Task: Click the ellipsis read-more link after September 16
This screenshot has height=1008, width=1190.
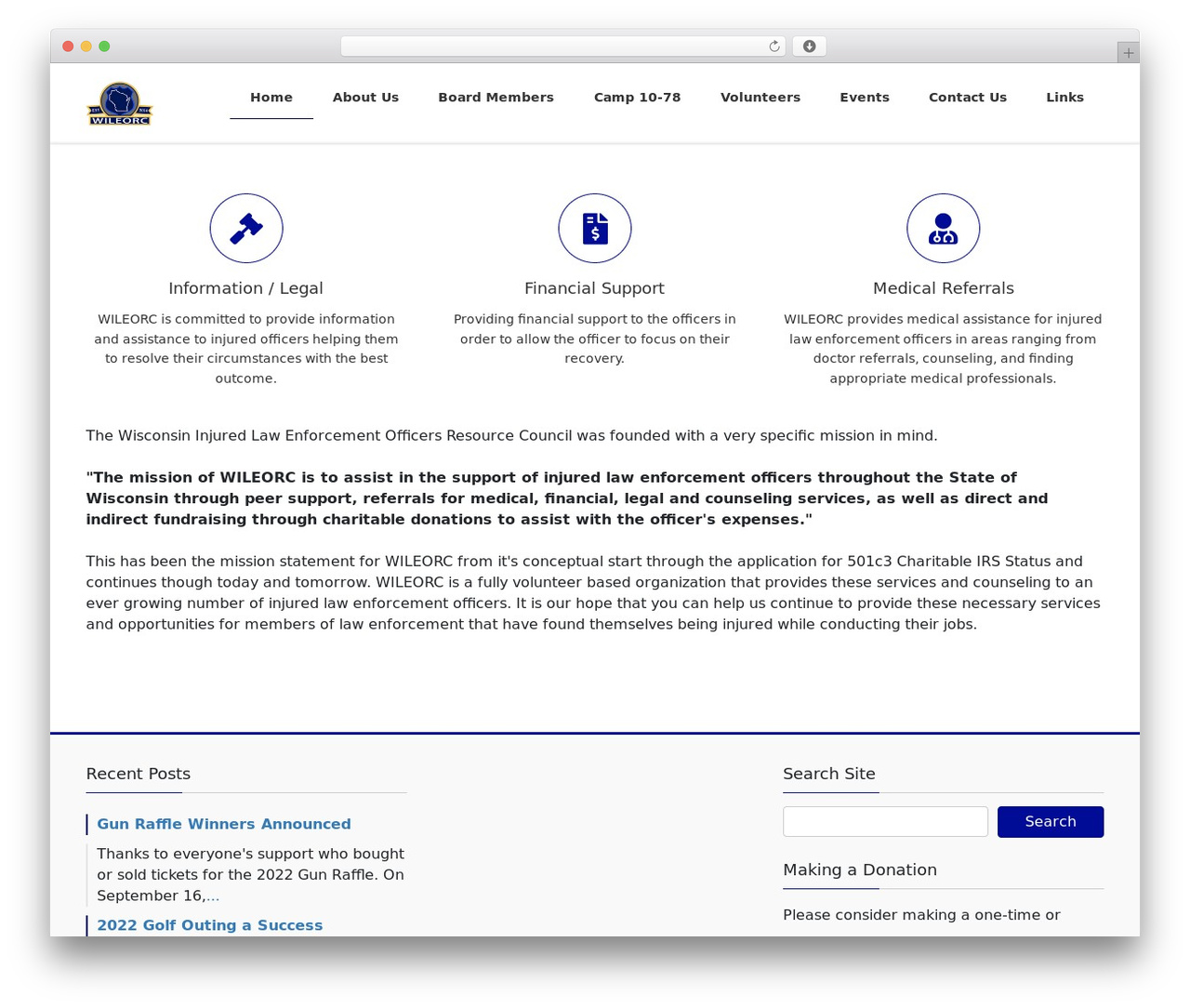Action: [x=213, y=896]
